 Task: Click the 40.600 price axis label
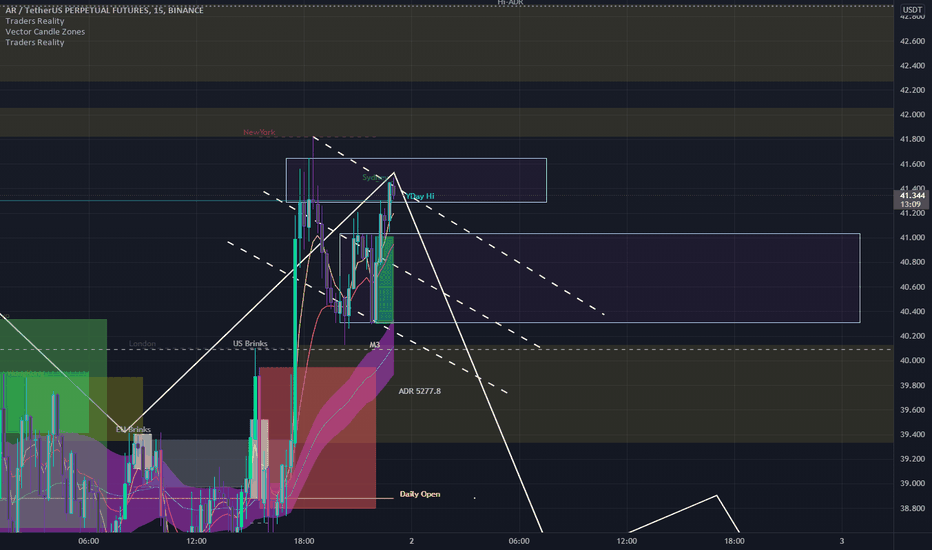[912, 287]
